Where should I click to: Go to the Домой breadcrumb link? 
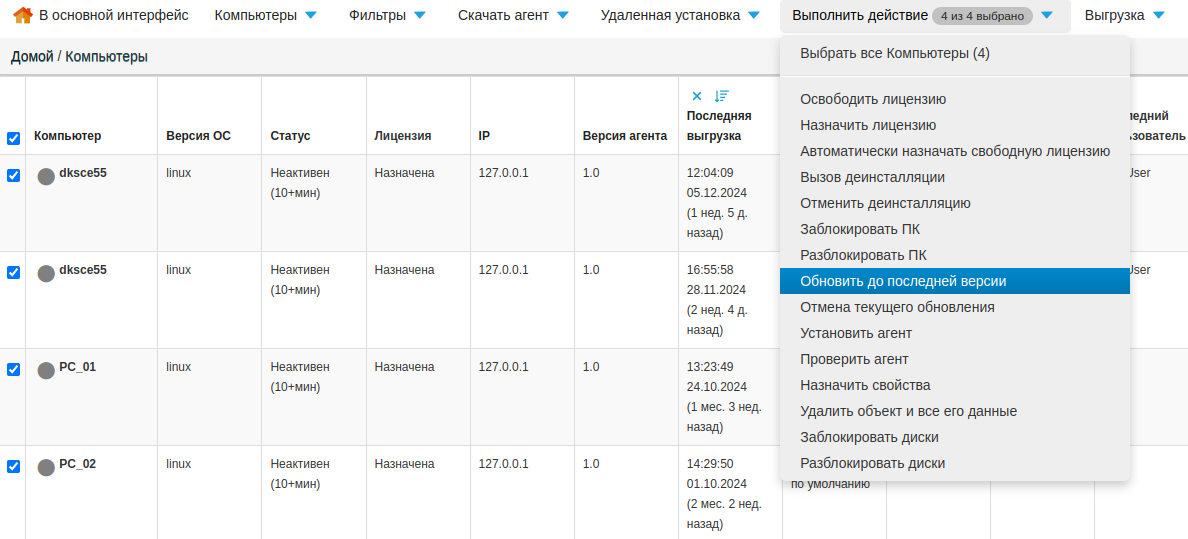tap(32, 57)
